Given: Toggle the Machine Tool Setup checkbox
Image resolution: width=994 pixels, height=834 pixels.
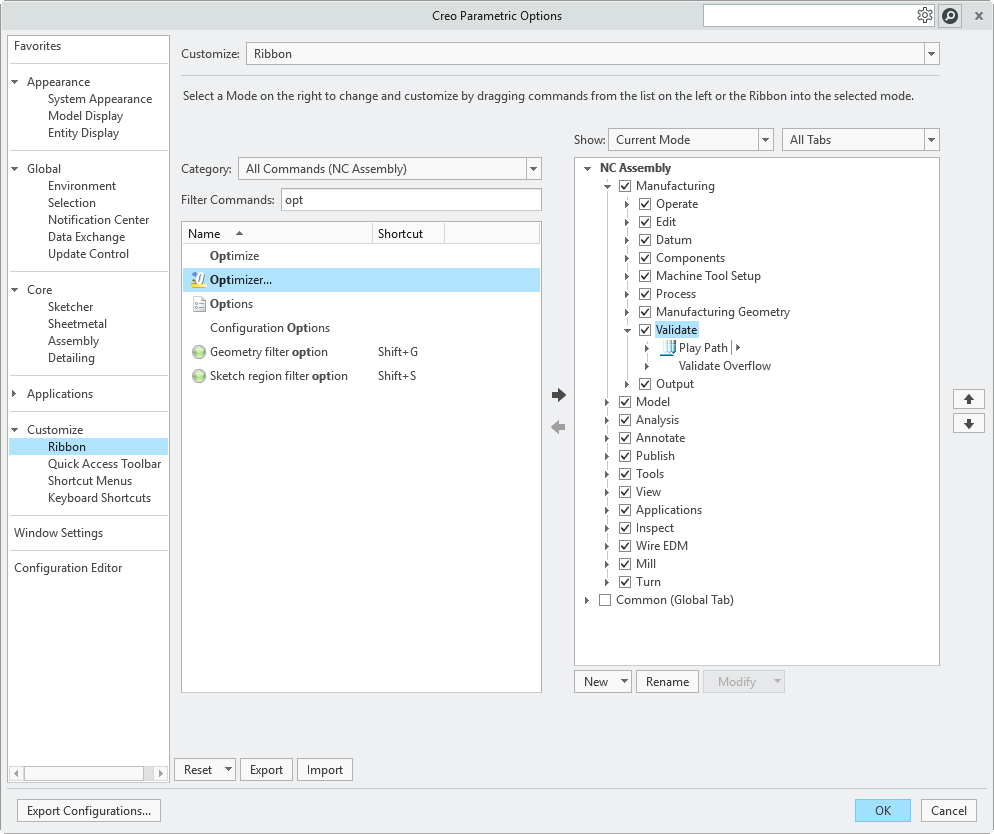Looking at the screenshot, I should pos(645,276).
